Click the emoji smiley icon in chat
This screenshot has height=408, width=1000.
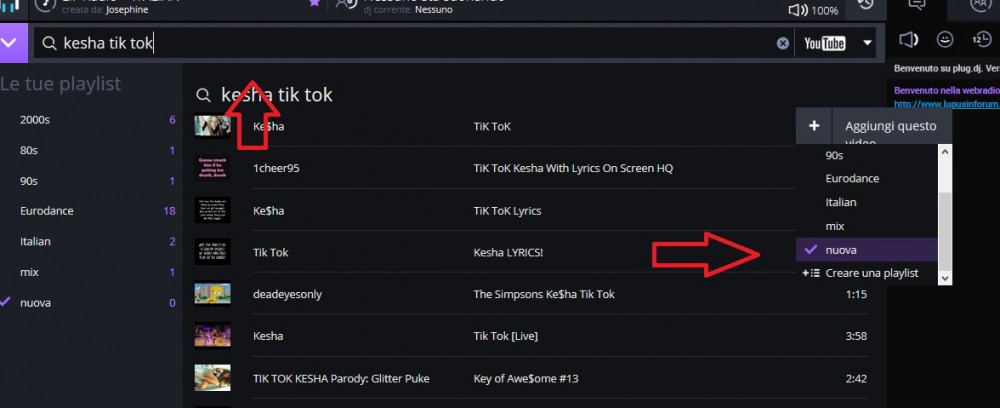pyautogui.click(x=944, y=40)
